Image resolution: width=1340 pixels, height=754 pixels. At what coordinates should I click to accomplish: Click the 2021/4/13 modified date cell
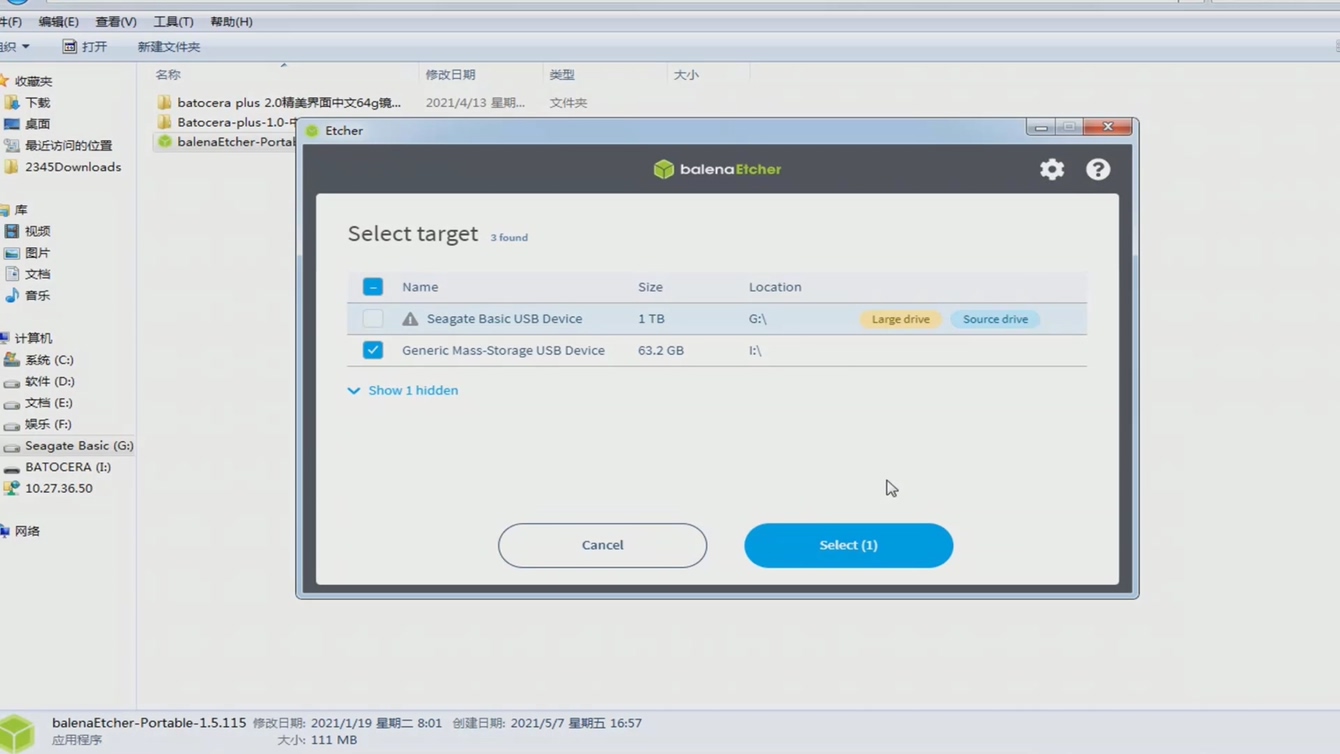click(x=475, y=103)
